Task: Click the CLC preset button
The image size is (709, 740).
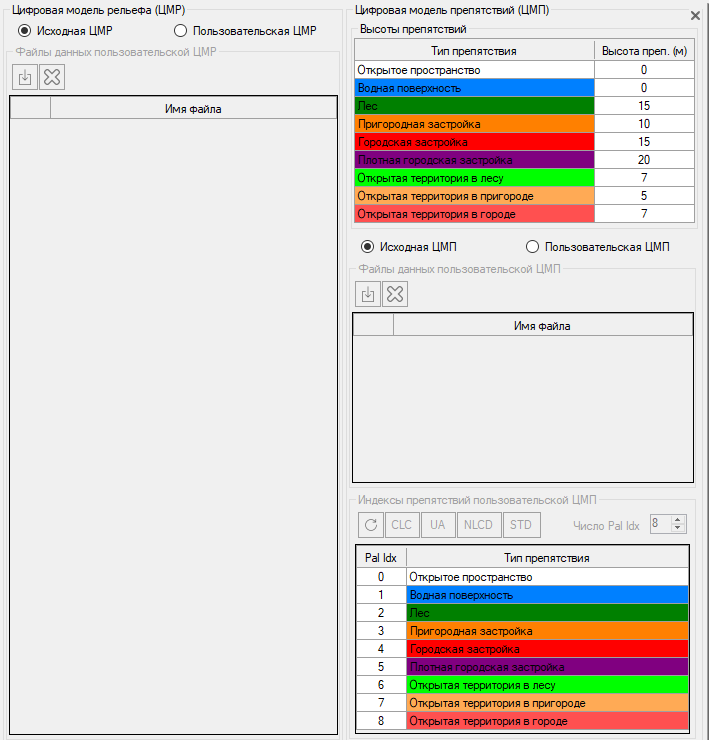Action: pos(402,525)
